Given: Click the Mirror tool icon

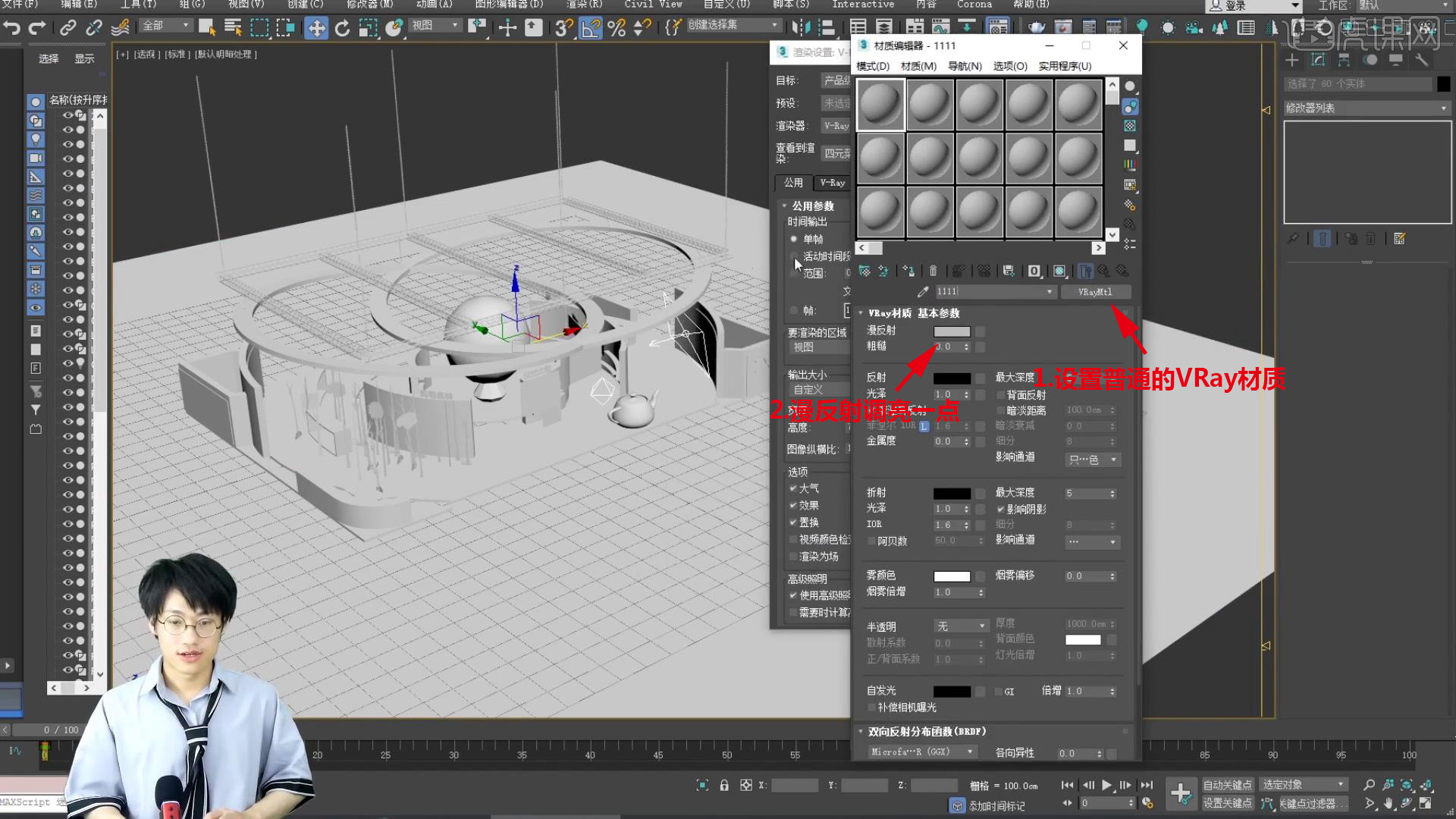Looking at the screenshot, I should [x=800, y=28].
